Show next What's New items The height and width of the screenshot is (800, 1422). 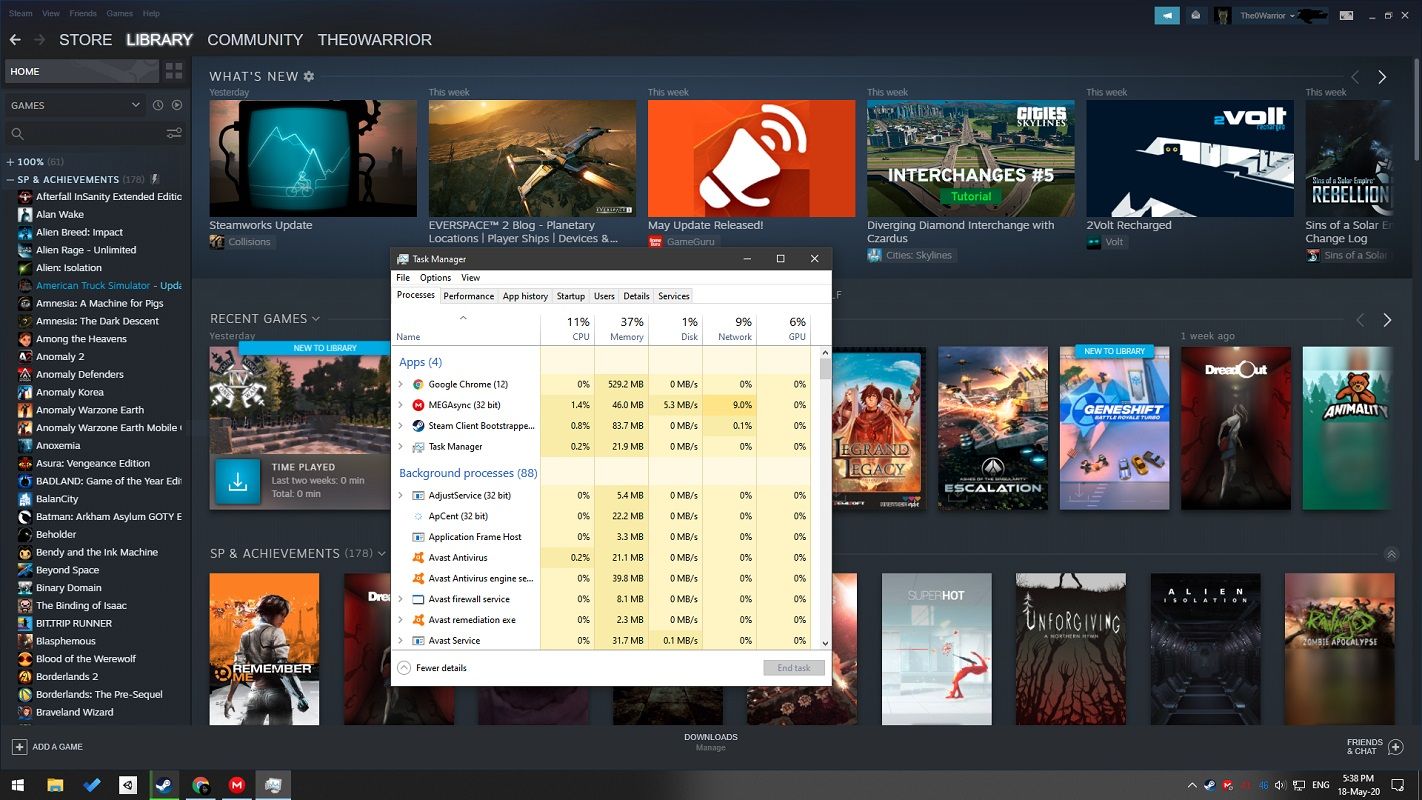[1382, 77]
